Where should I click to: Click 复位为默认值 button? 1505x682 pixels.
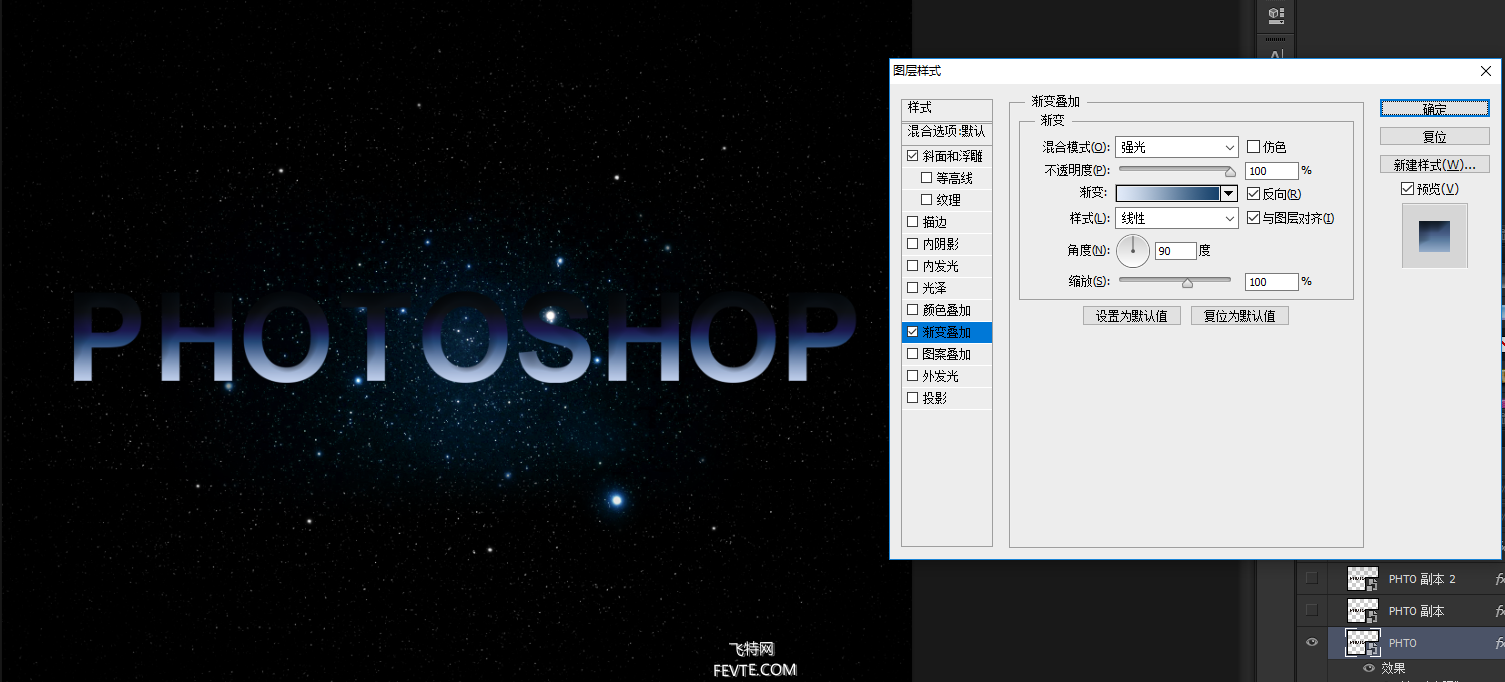(x=1240, y=316)
